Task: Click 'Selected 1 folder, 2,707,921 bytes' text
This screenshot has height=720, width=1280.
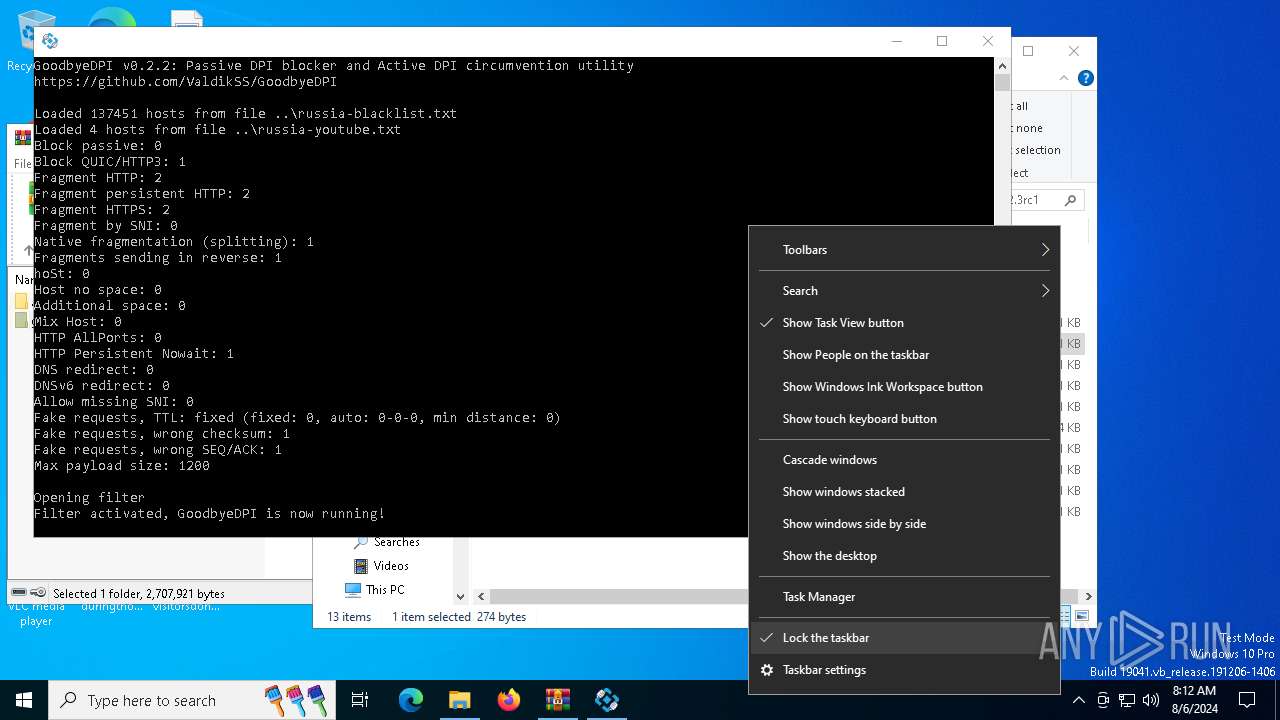Action: pos(139,594)
